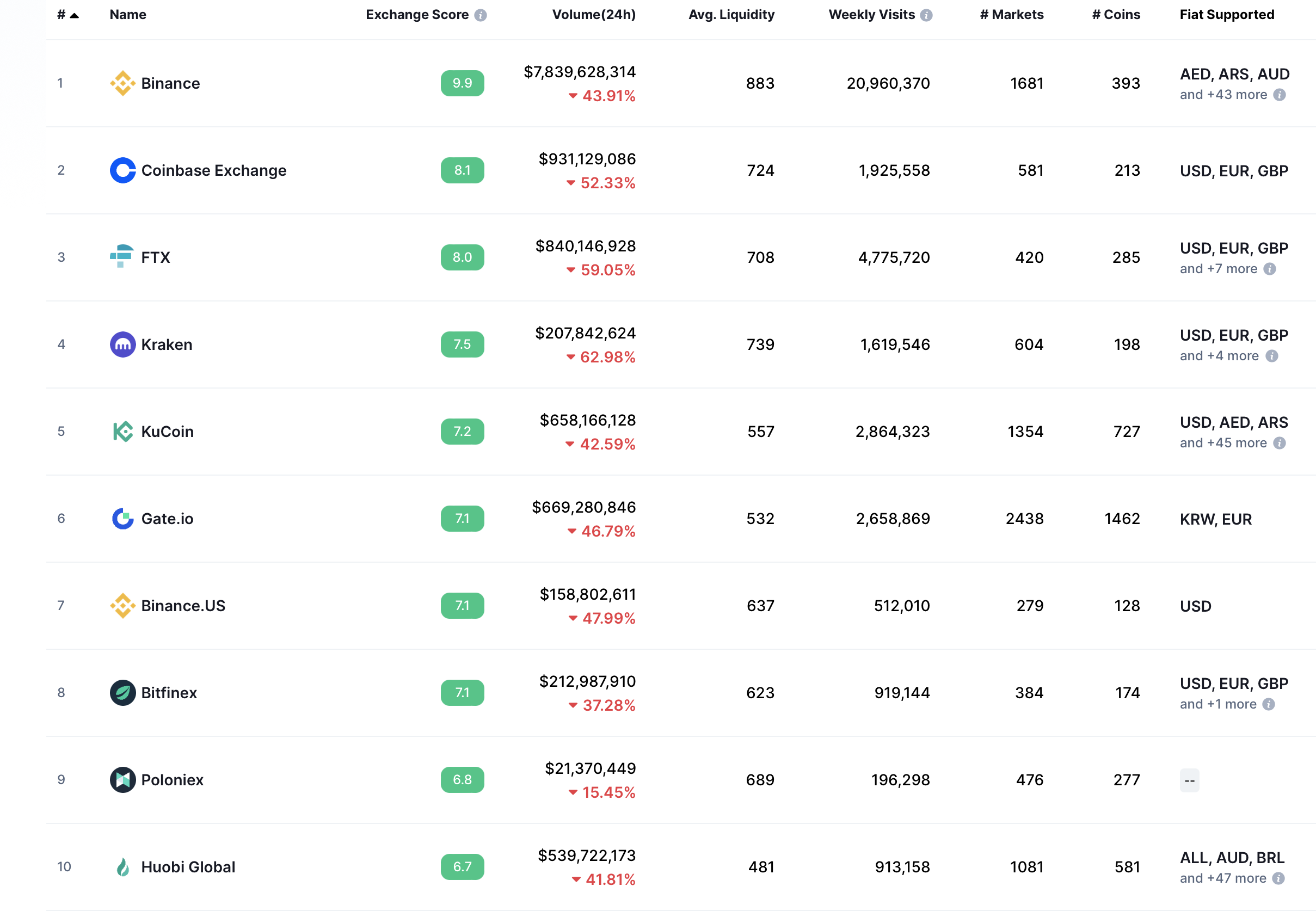This screenshot has height=911, width=1316.
Task: Click Coinbase volume $931,129,086
Action: (587, 159)
